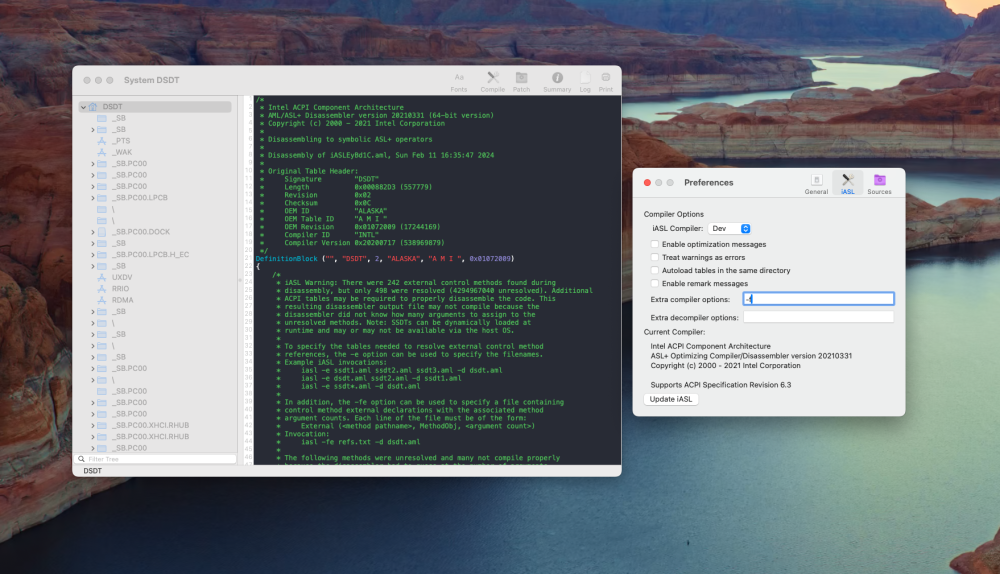Enable optimization messages checkbox
The width and height of the screenshot is (1000, 574).
coord(654,244)
